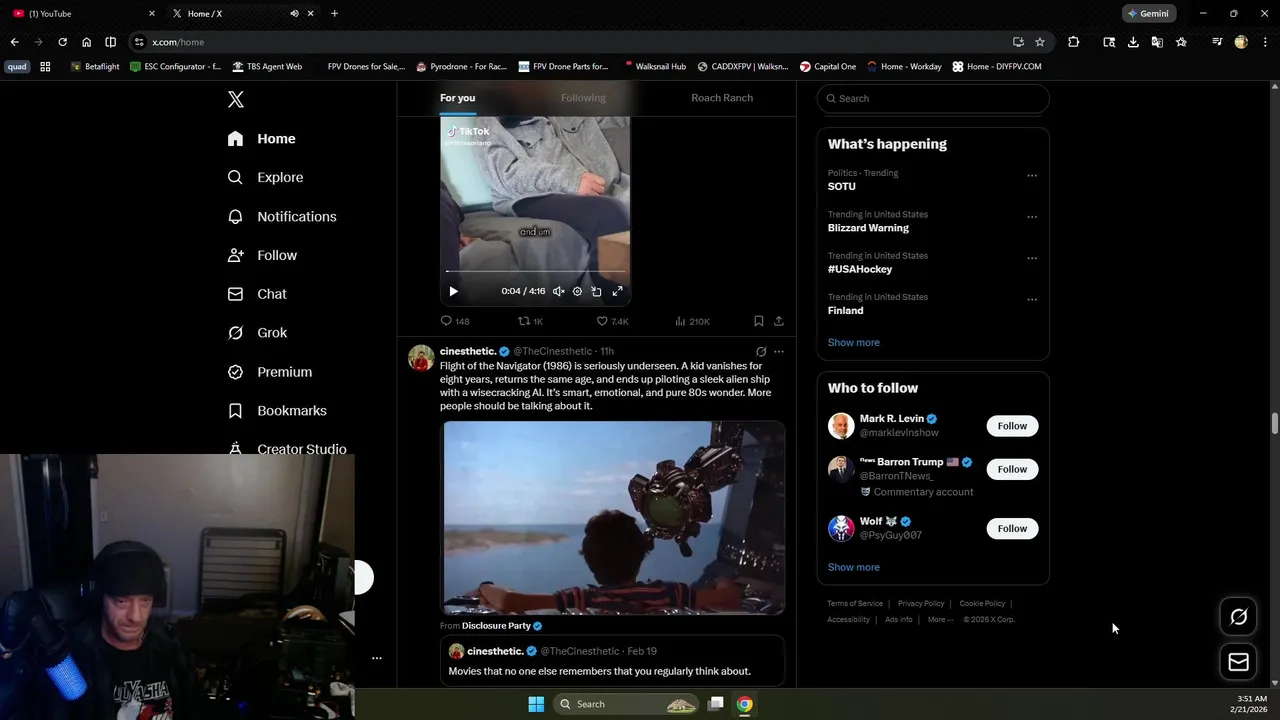Switch to the Roach Ranch tab
The width and height of the screenshot is (1280, 720).
click(x=722, y=98)
